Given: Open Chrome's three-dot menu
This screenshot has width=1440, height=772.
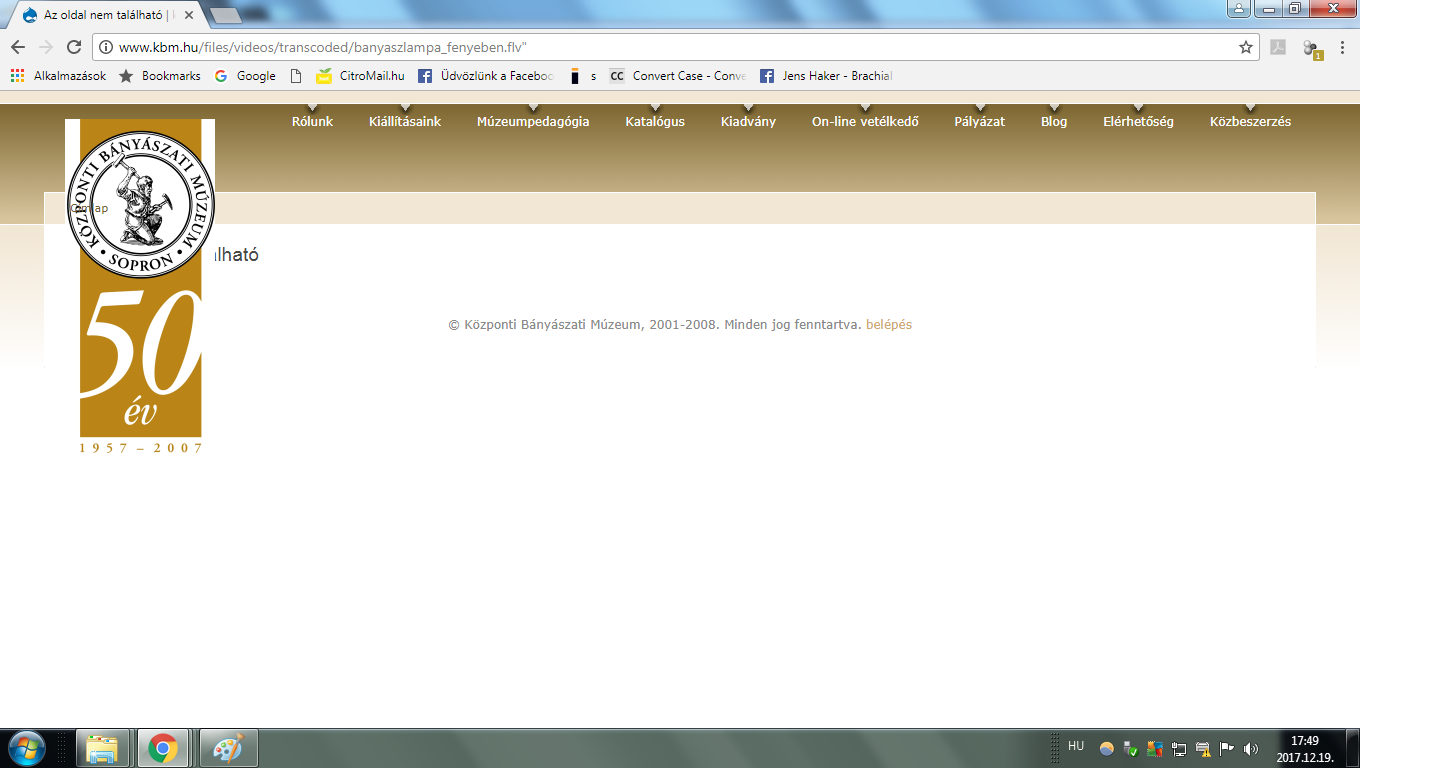Looking at the screenshot, I should [x=1342, y=47].
